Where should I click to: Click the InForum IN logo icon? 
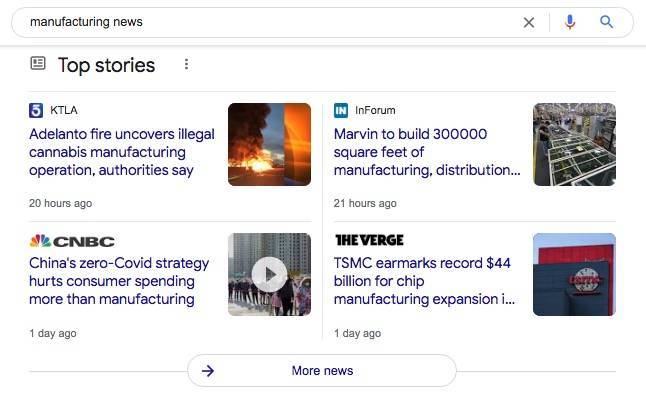[341, 110]
